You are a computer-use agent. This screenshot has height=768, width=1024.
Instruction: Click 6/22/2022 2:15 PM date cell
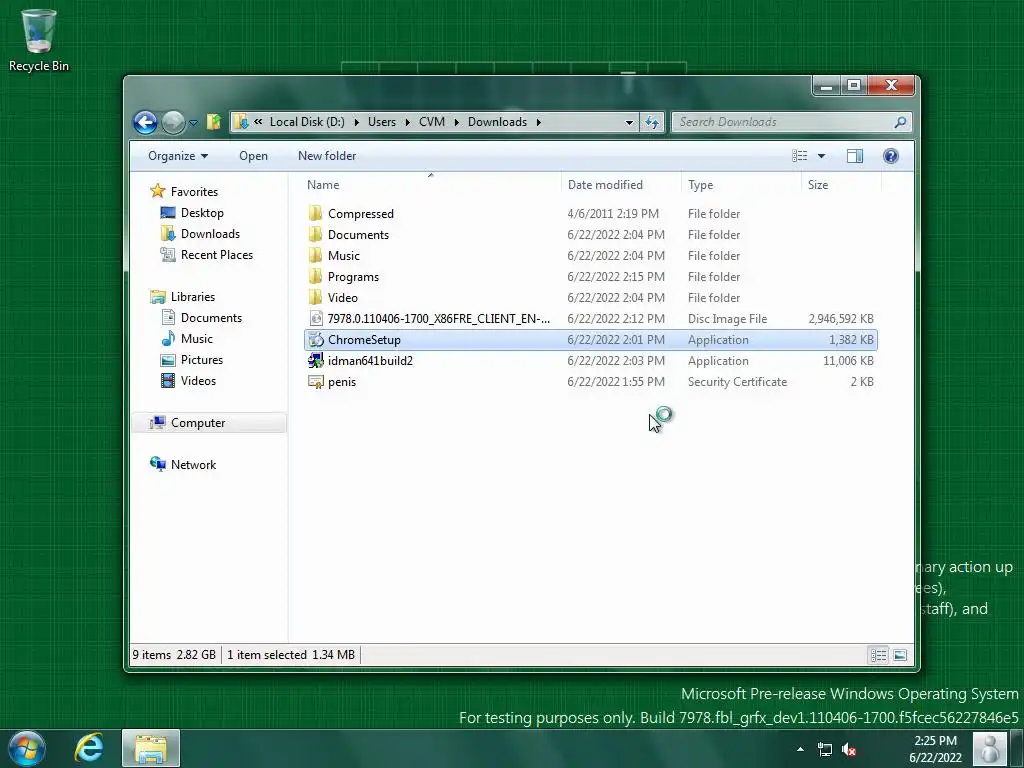(616, 277)
